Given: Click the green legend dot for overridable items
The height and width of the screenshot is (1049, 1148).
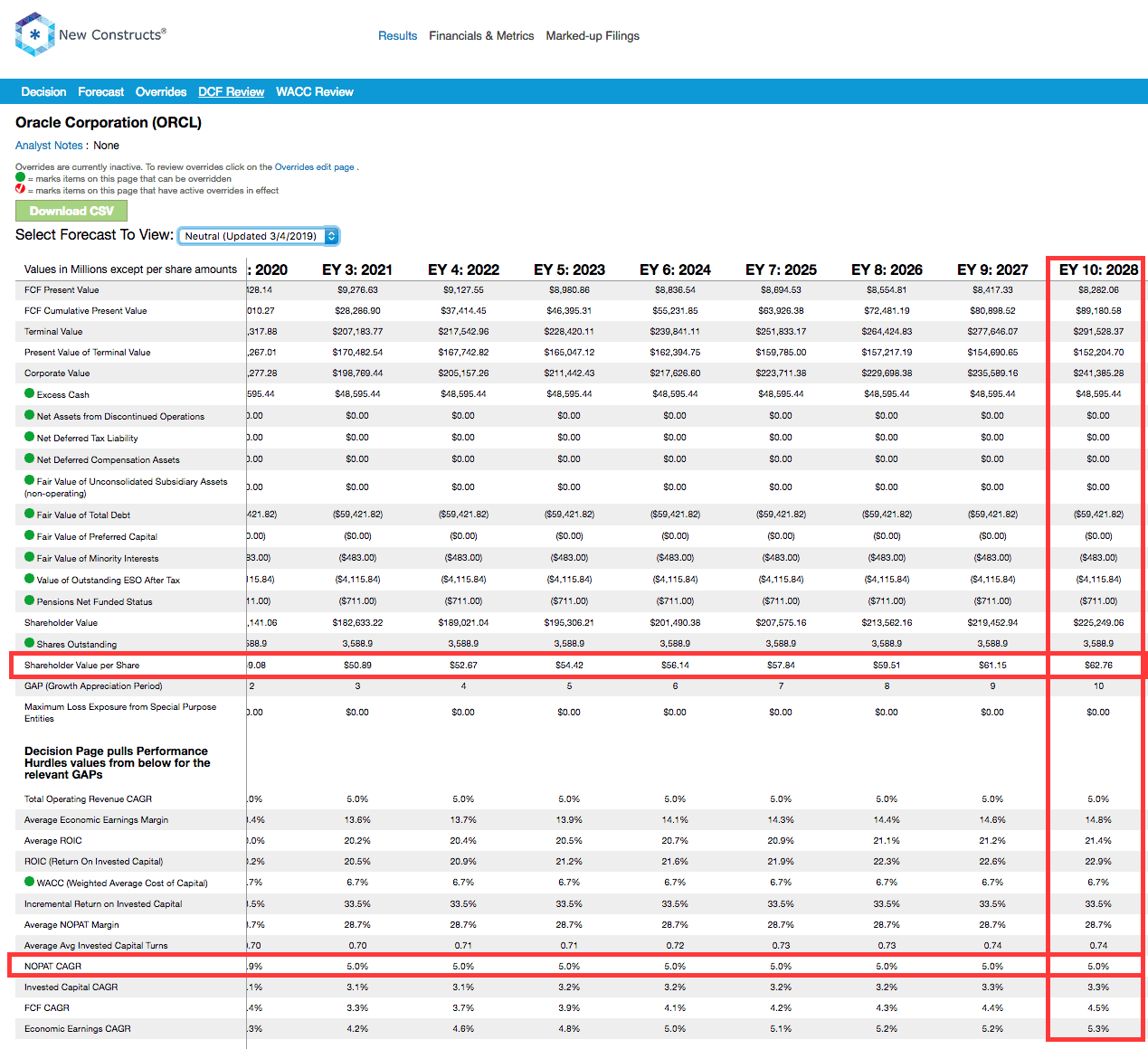Looking at the screenshot, I should [x=21, y=178].
